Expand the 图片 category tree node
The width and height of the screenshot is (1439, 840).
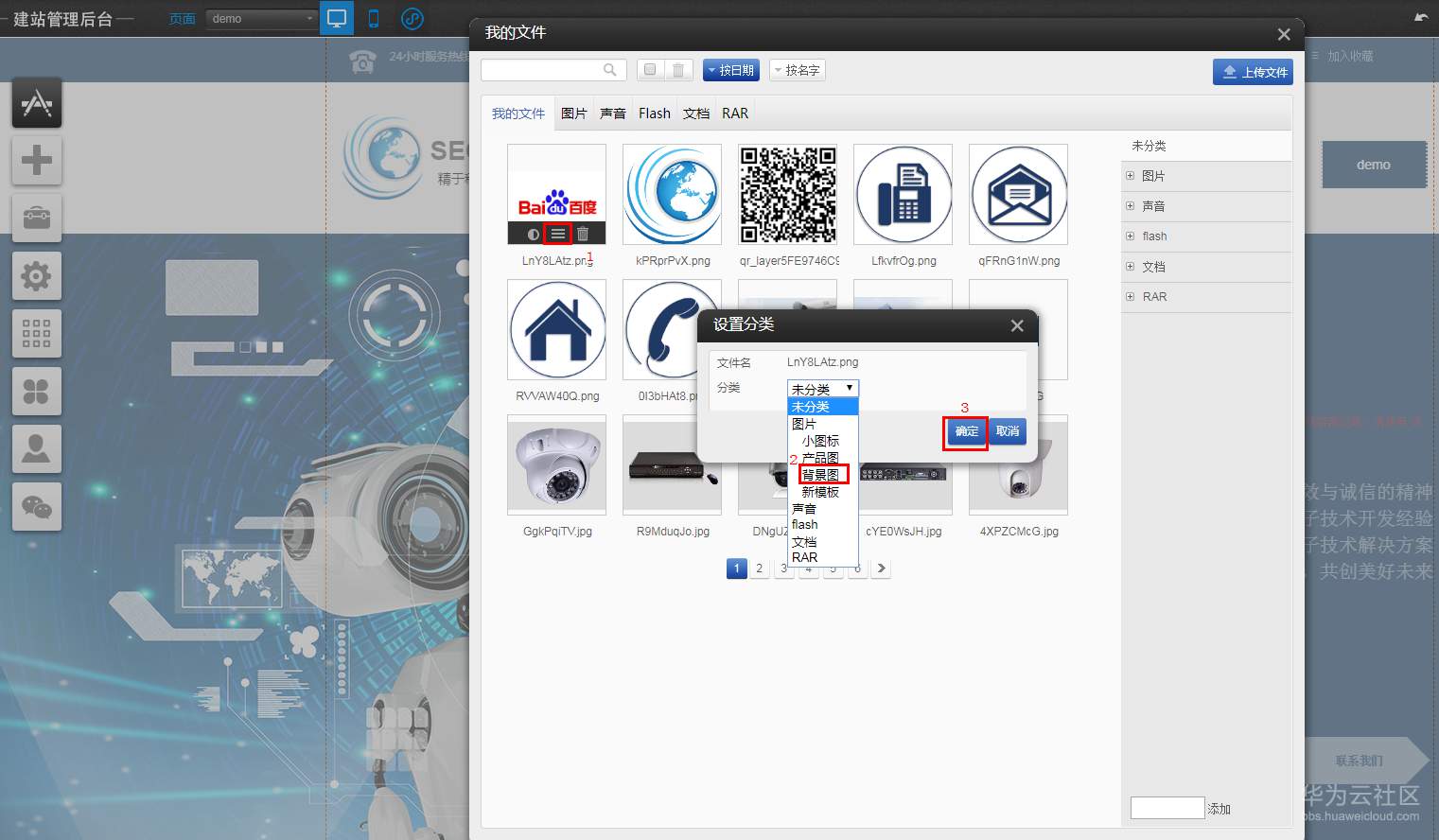point(1130,176)
